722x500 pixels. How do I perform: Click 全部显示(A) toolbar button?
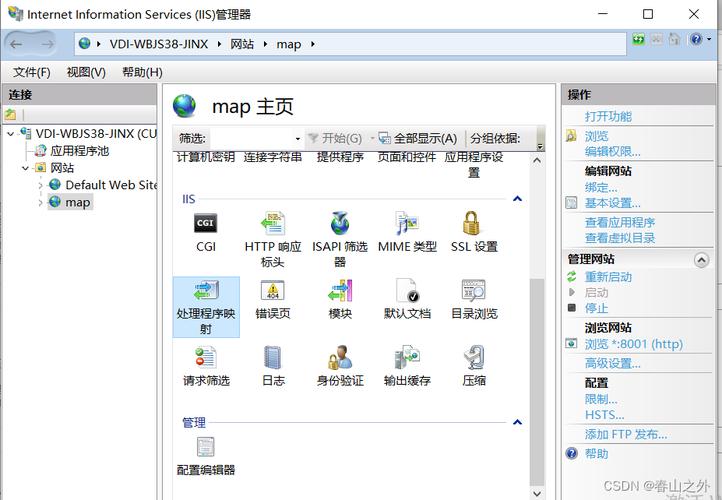pyautogui.click(x=418, y=139)
